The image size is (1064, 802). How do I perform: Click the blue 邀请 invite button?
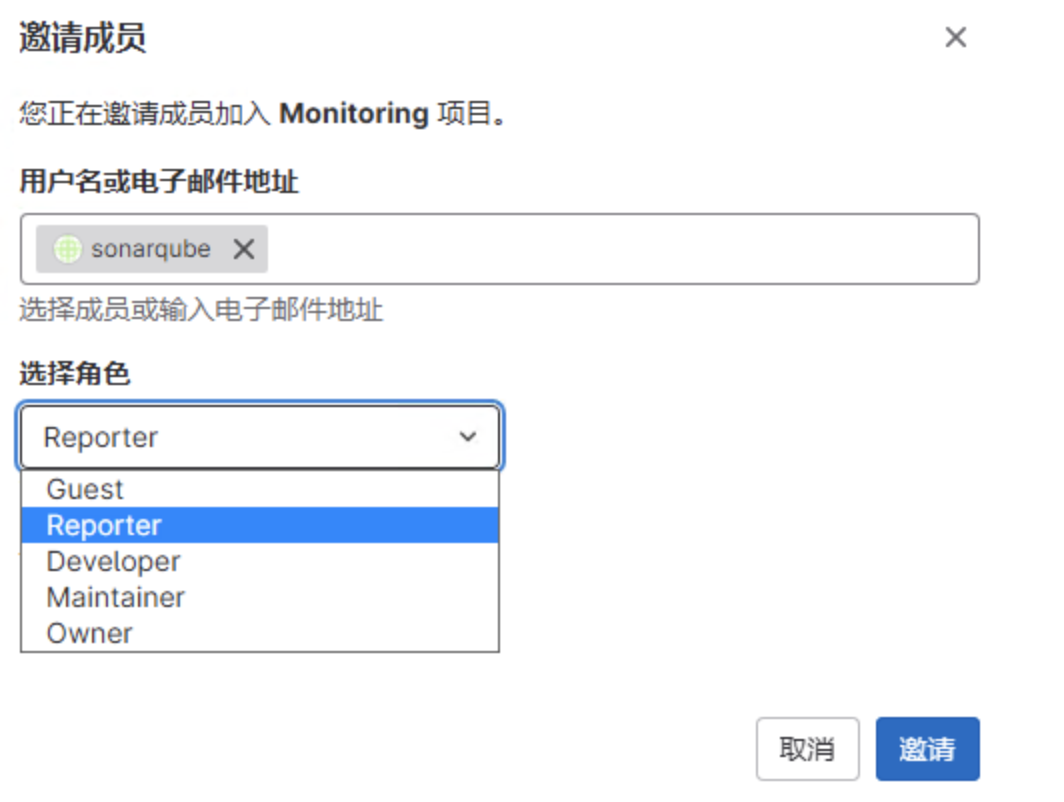pos(928,749)
